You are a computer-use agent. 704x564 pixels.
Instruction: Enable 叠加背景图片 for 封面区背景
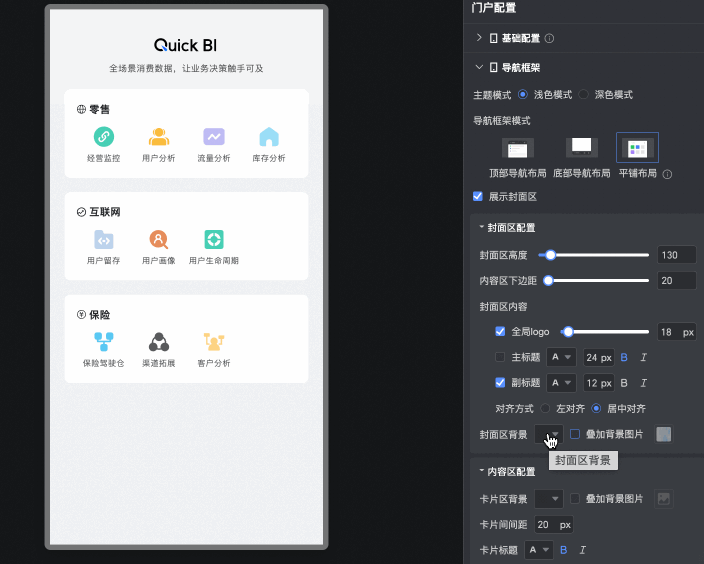pyautogui.click(x=575, y=434)
